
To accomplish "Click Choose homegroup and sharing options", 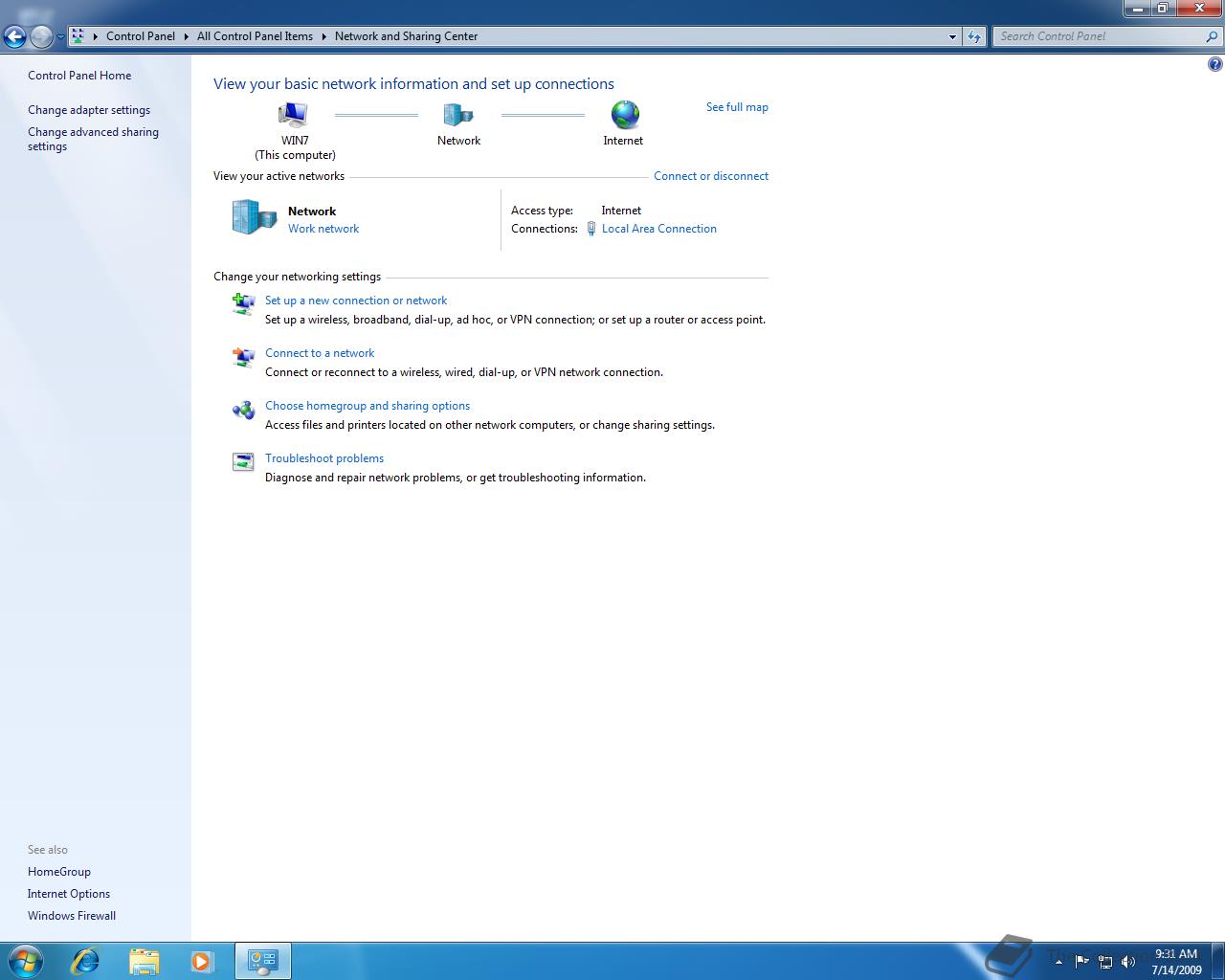I will [x=367, y=406].
